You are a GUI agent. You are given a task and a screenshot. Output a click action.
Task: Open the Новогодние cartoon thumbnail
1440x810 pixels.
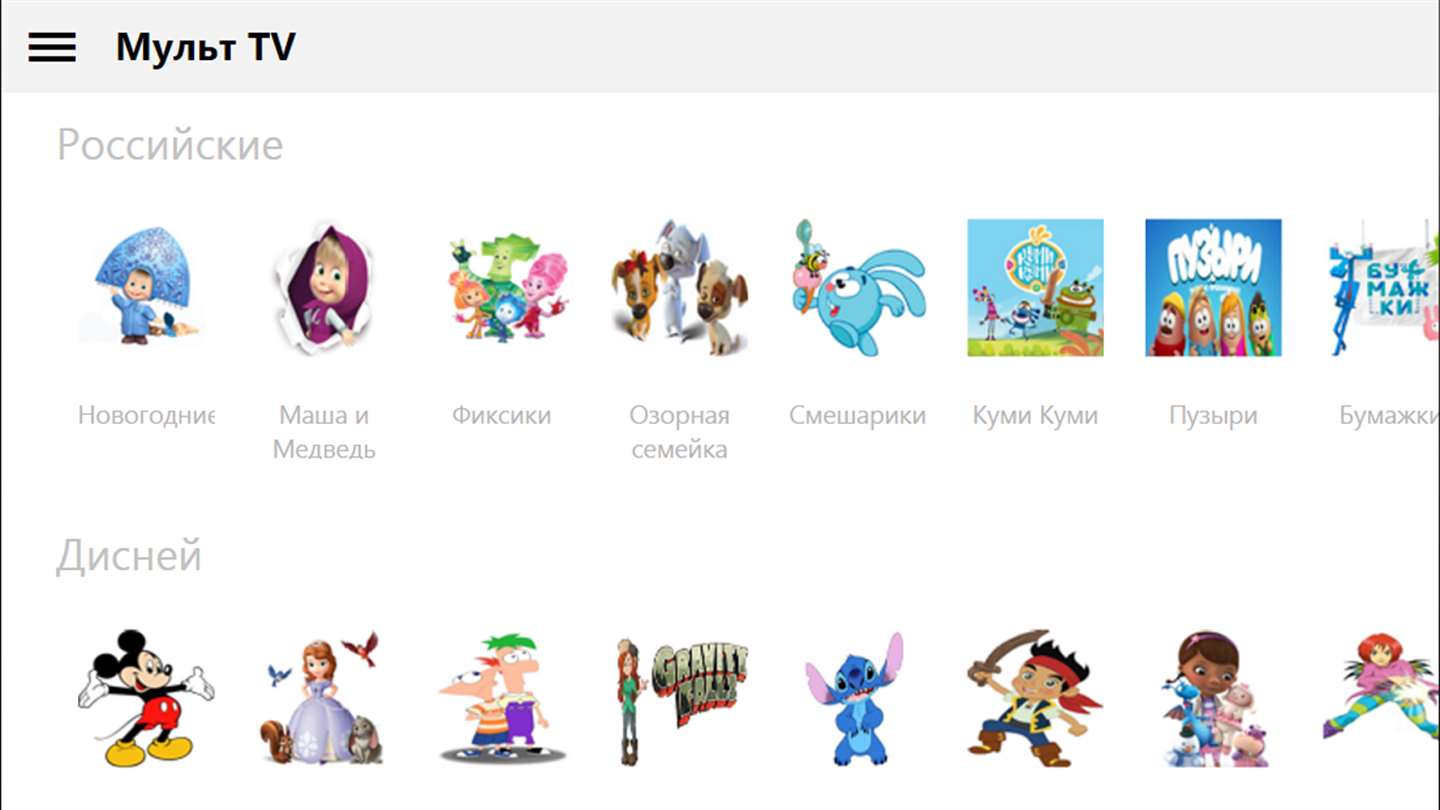[x=146, y=288]
